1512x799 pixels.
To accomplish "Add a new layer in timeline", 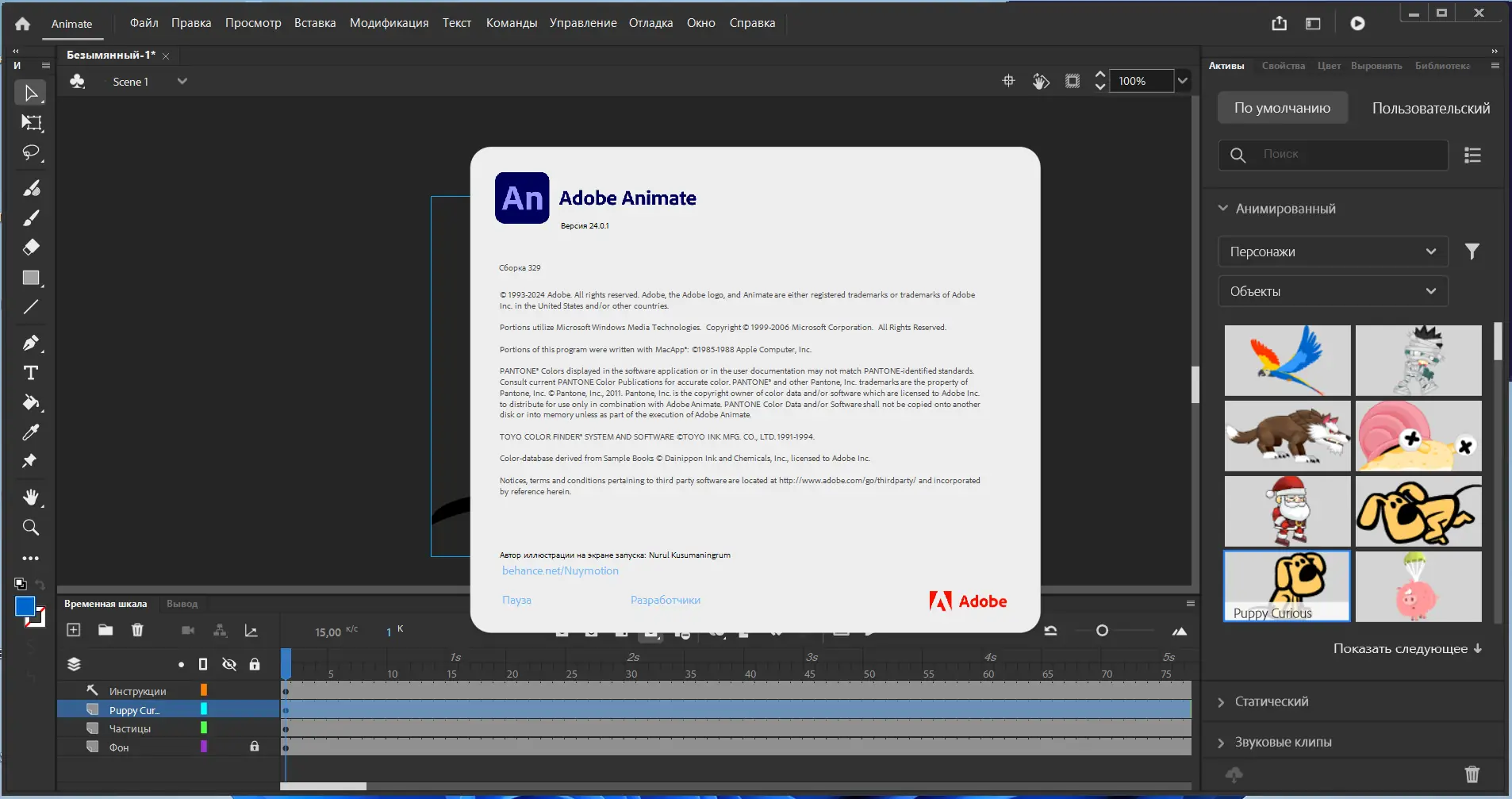I will (74, 630).
